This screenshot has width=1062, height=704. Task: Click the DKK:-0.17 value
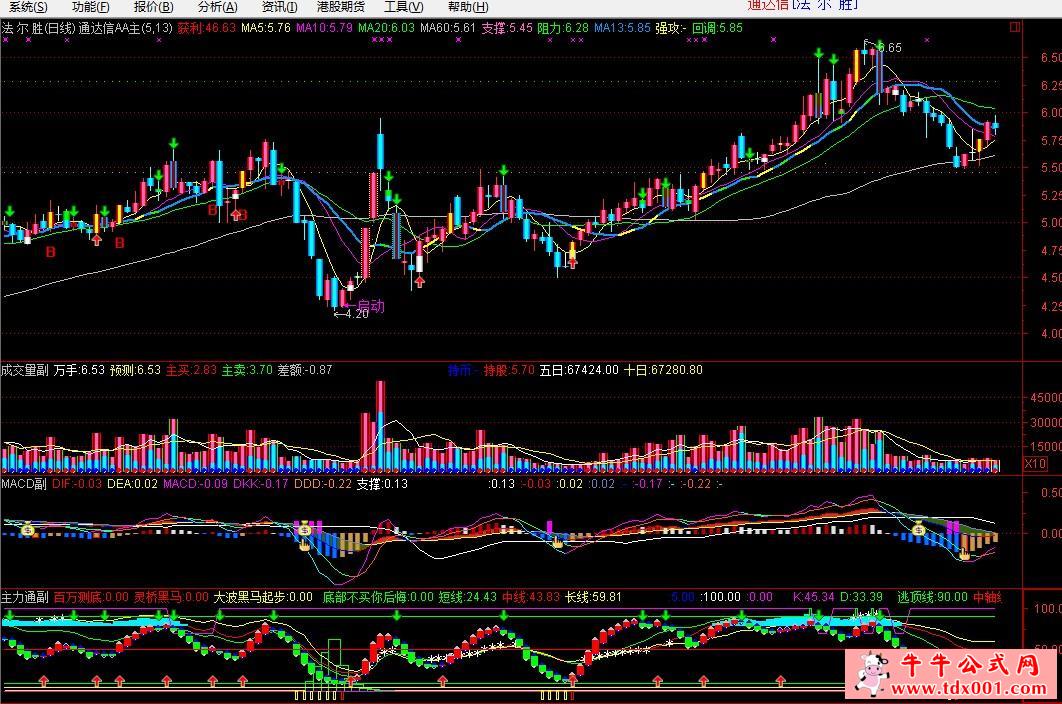click(261, 484)
